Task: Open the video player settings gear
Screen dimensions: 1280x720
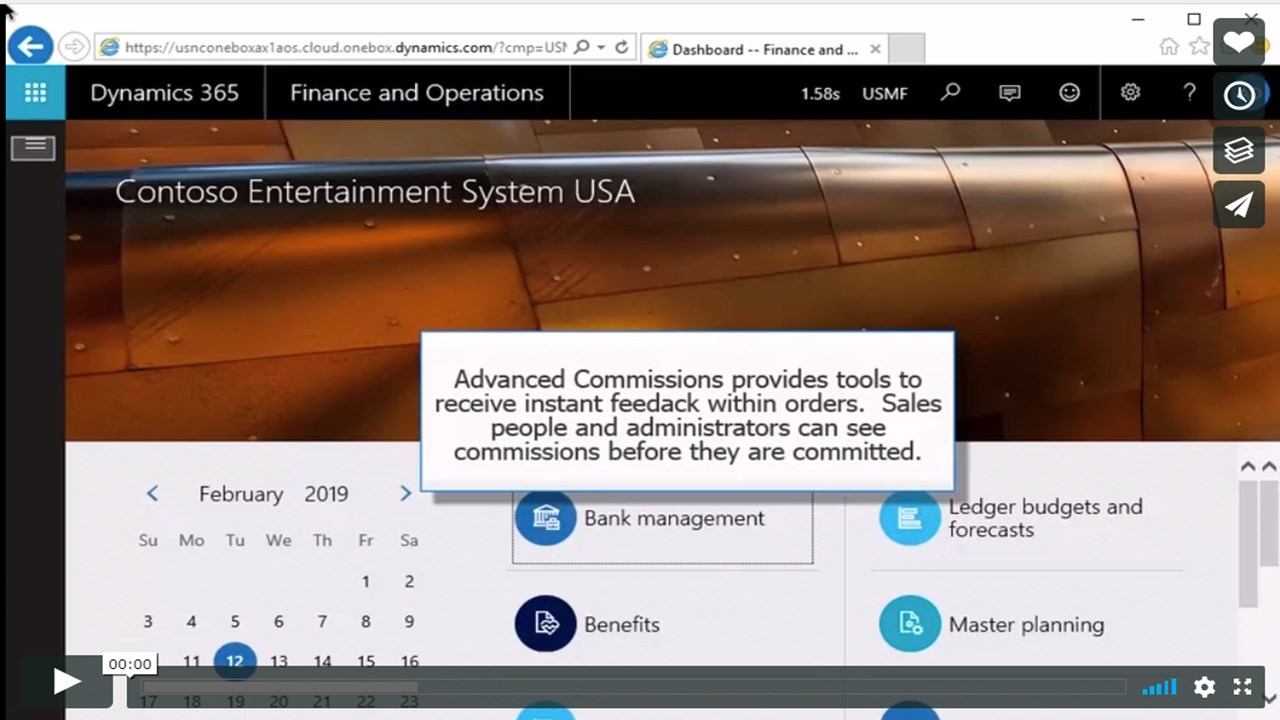Action: point(1204,687)
